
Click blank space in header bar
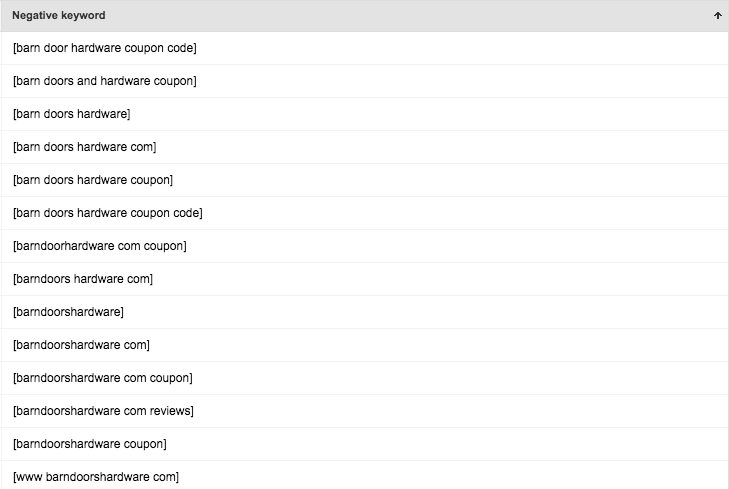coord(409,15)
